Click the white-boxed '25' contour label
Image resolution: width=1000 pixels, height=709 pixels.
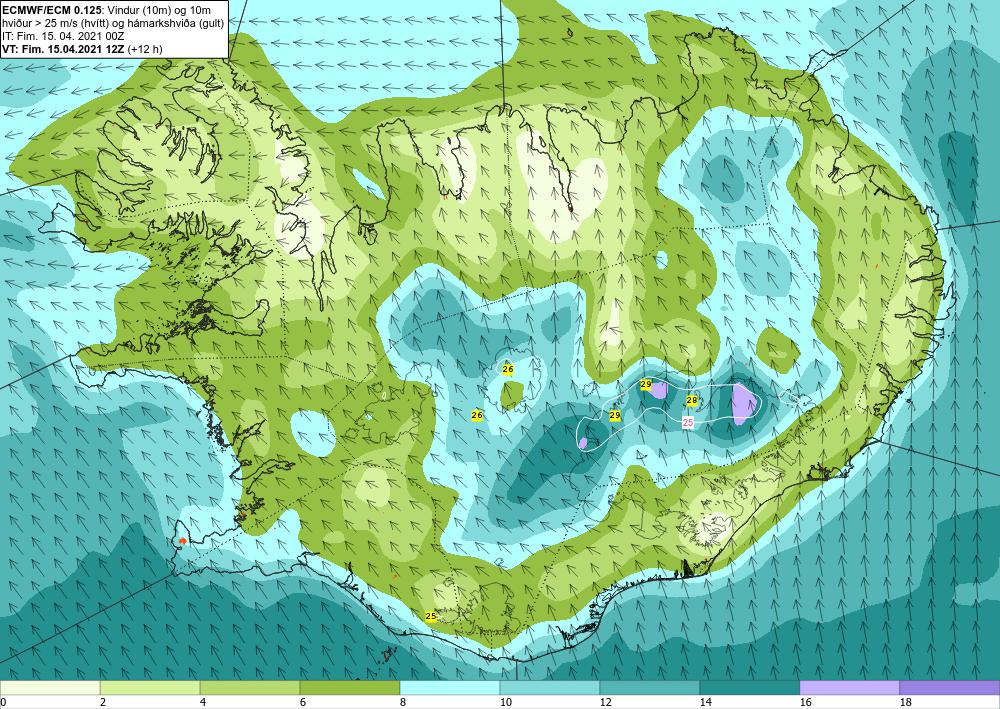click(x=688, y=422)
